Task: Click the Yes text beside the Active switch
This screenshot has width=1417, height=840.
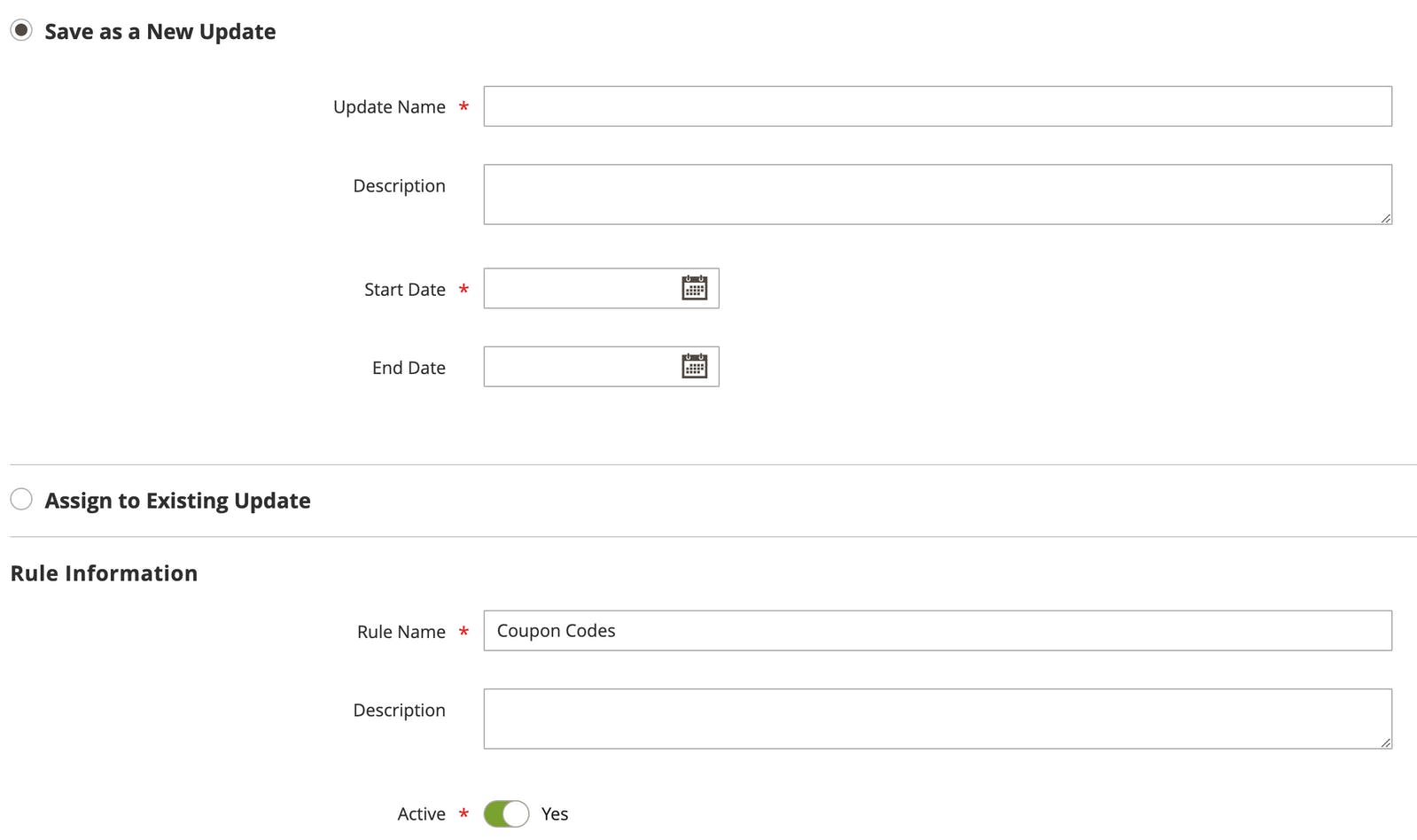Action: [555, 814]
